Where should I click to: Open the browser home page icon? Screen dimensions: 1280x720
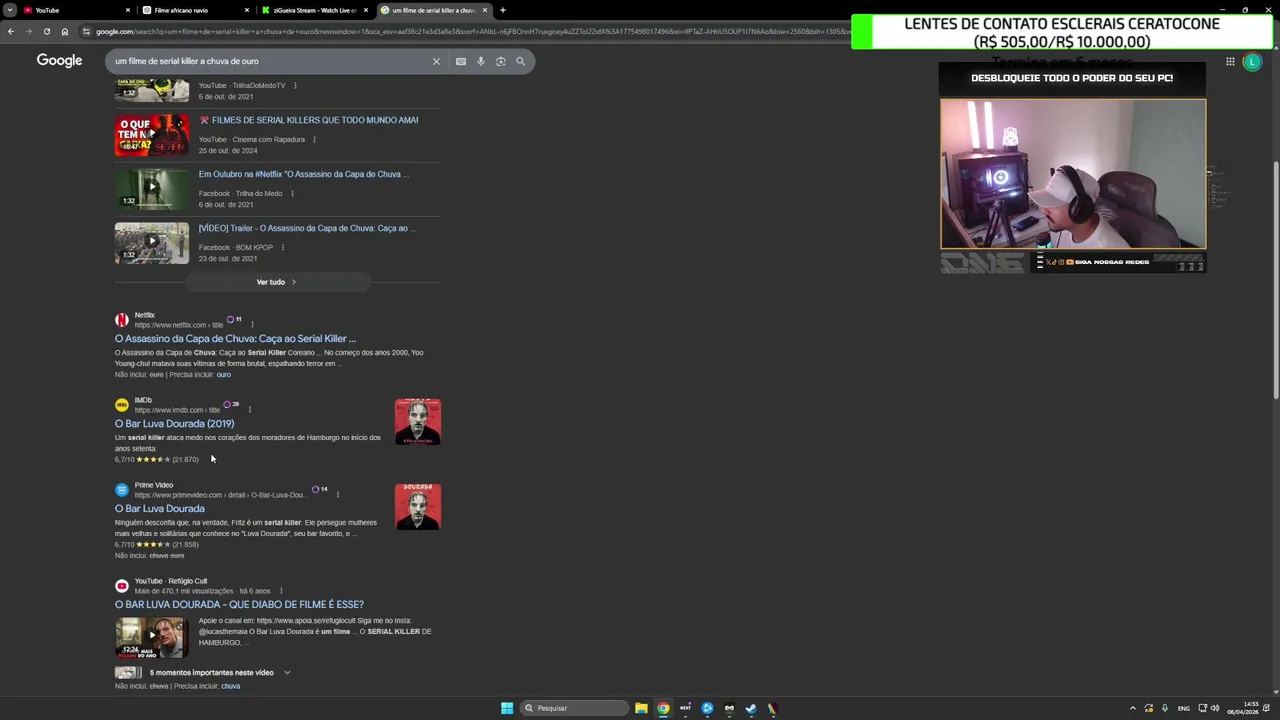[x=65, y=31]
